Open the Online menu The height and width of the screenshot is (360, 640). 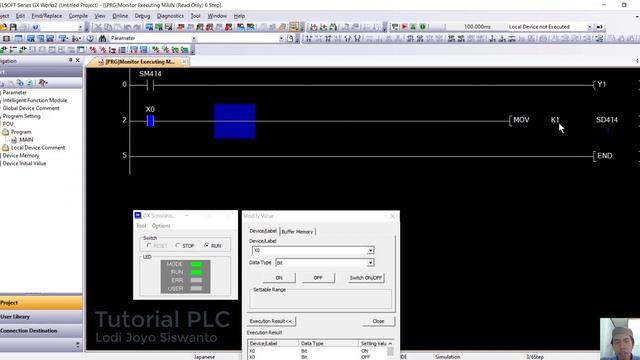[x=120, y=16]
